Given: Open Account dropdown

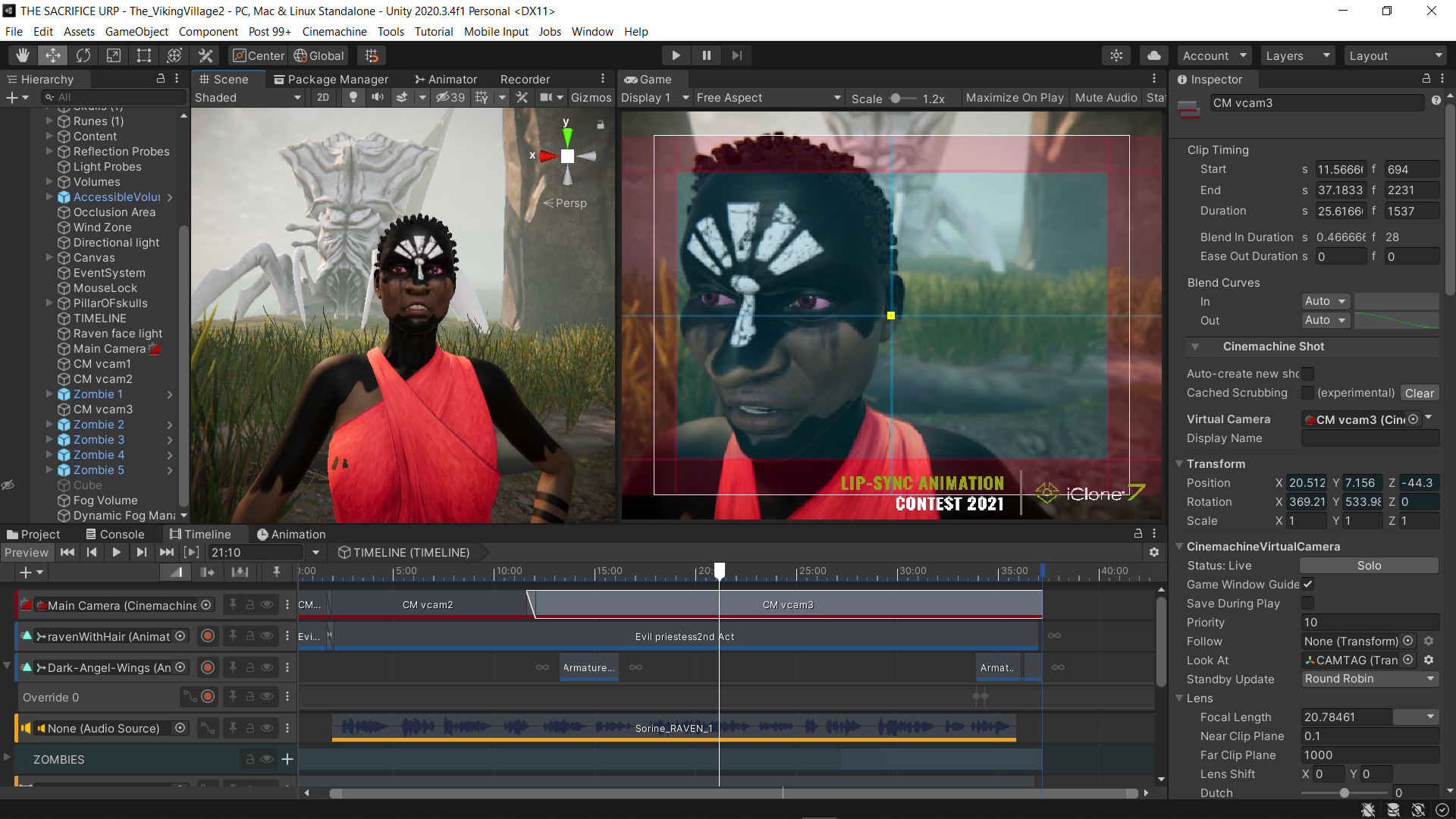Looking at the screenshot, I should coord(1215,55).
